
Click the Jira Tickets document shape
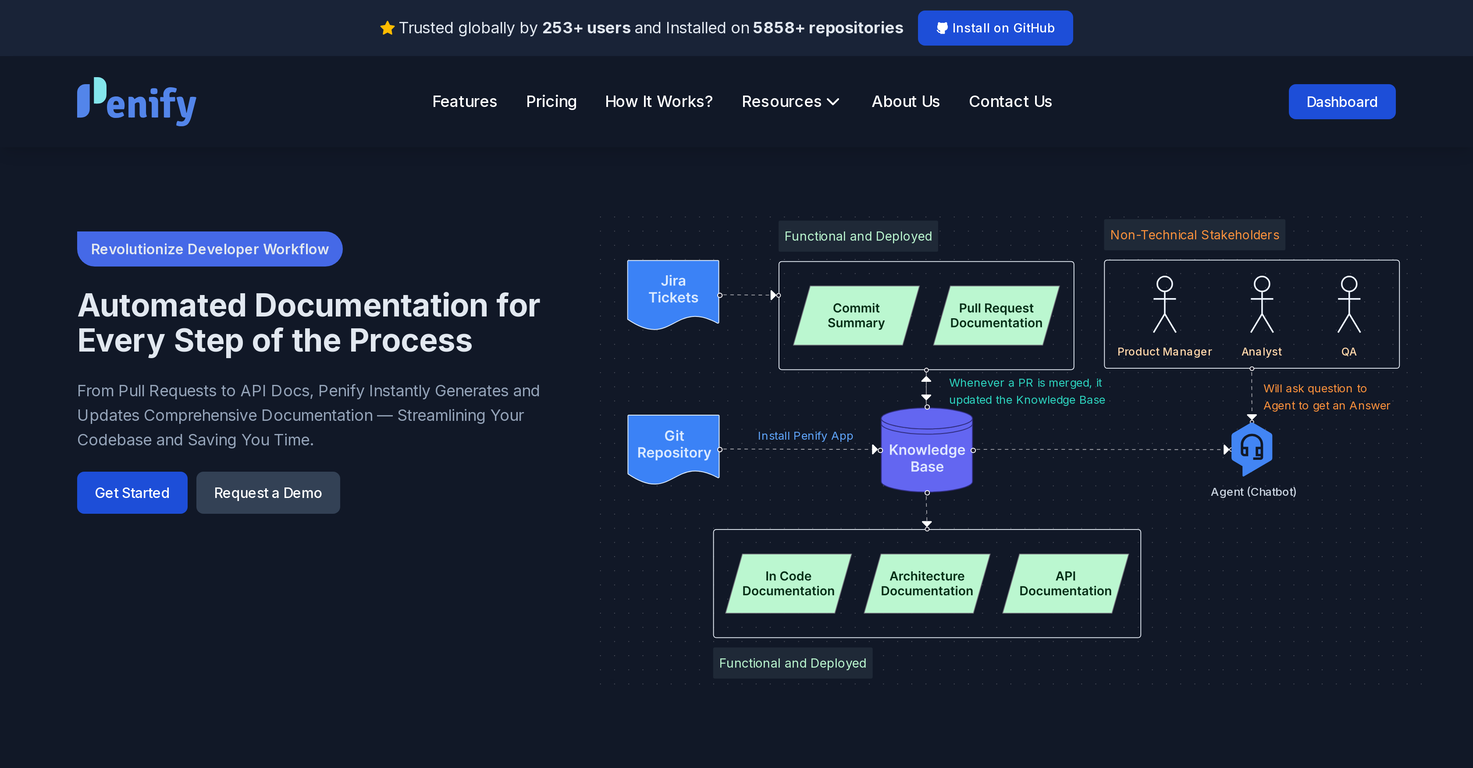673,292
